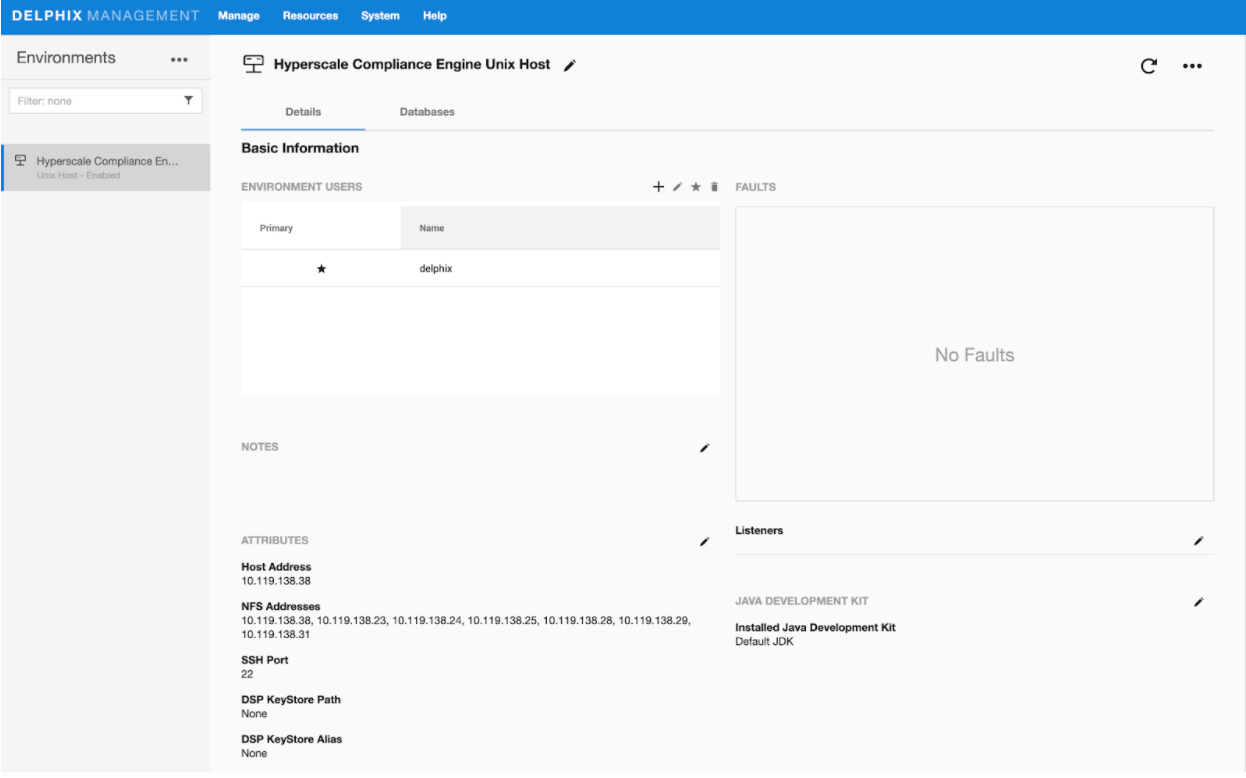Edit the selected environment user via pencil icon
The height and width of the screenshot is (778, 1246).
click(677, 187)
